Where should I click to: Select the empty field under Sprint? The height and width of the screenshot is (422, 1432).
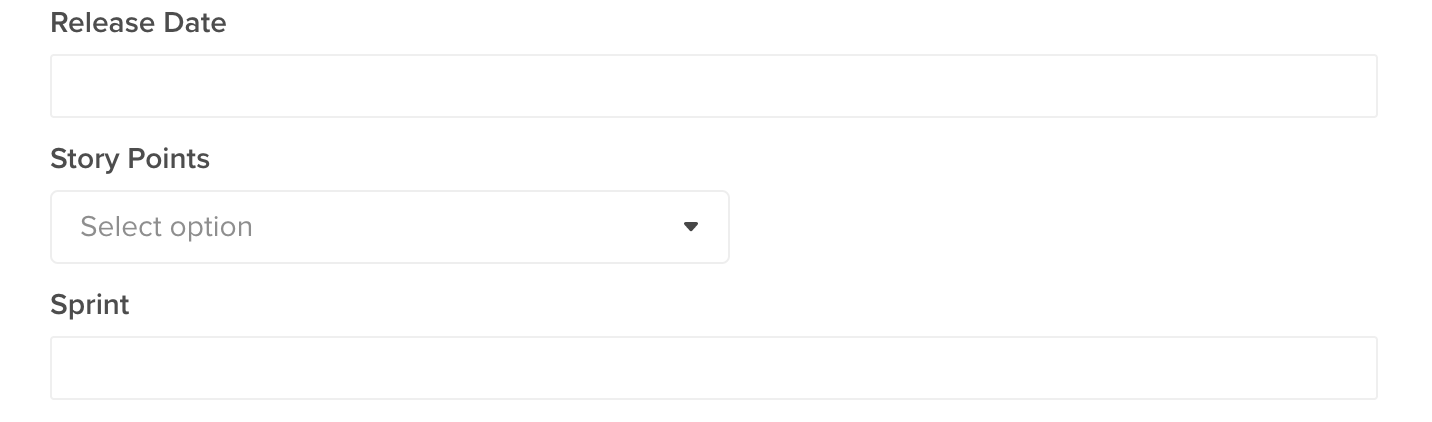click(x=714, y=368)
